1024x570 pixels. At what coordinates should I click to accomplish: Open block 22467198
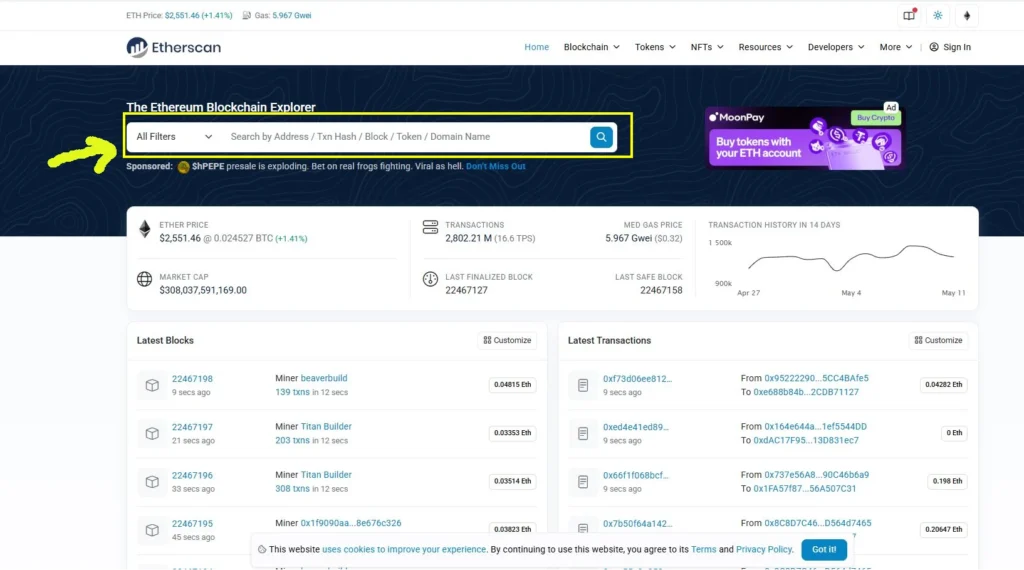(x=192, y=379)
